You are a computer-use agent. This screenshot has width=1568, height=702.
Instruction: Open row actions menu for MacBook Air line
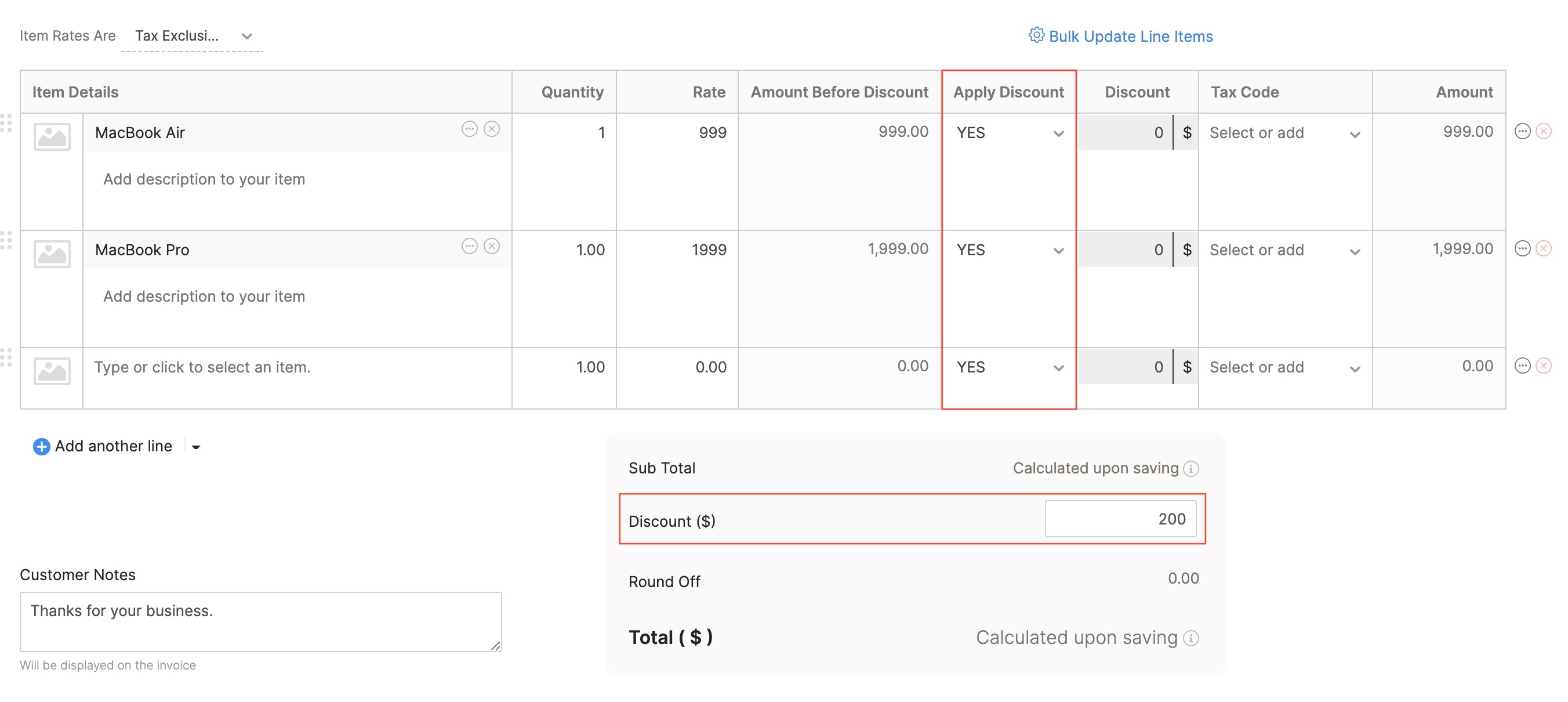[x=1522, y=132]
